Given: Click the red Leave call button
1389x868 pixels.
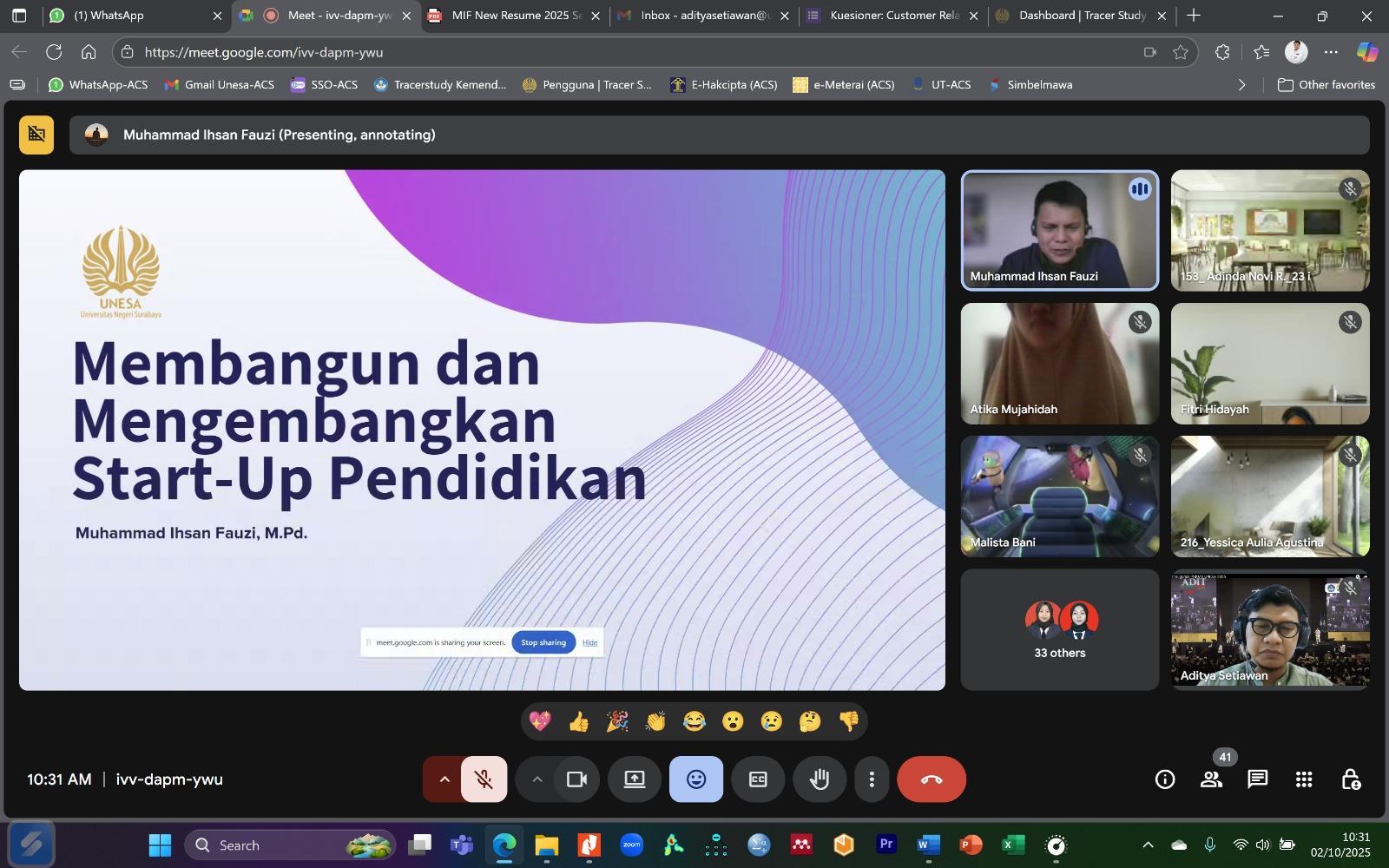Looking at the screenshot, I should pos(931,779).
